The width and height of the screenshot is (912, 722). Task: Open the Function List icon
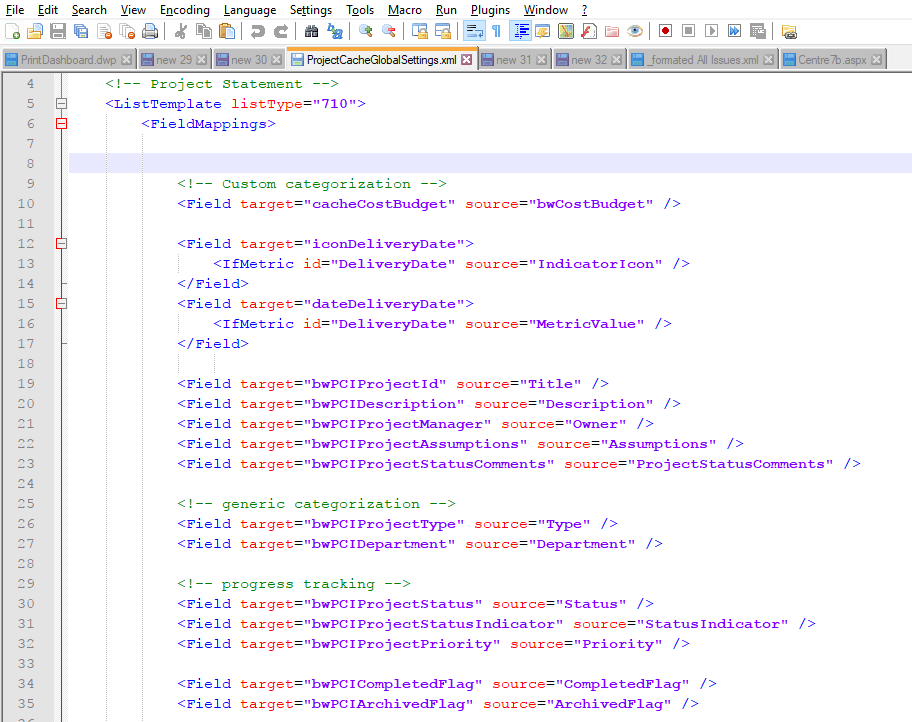coord(589,31)
